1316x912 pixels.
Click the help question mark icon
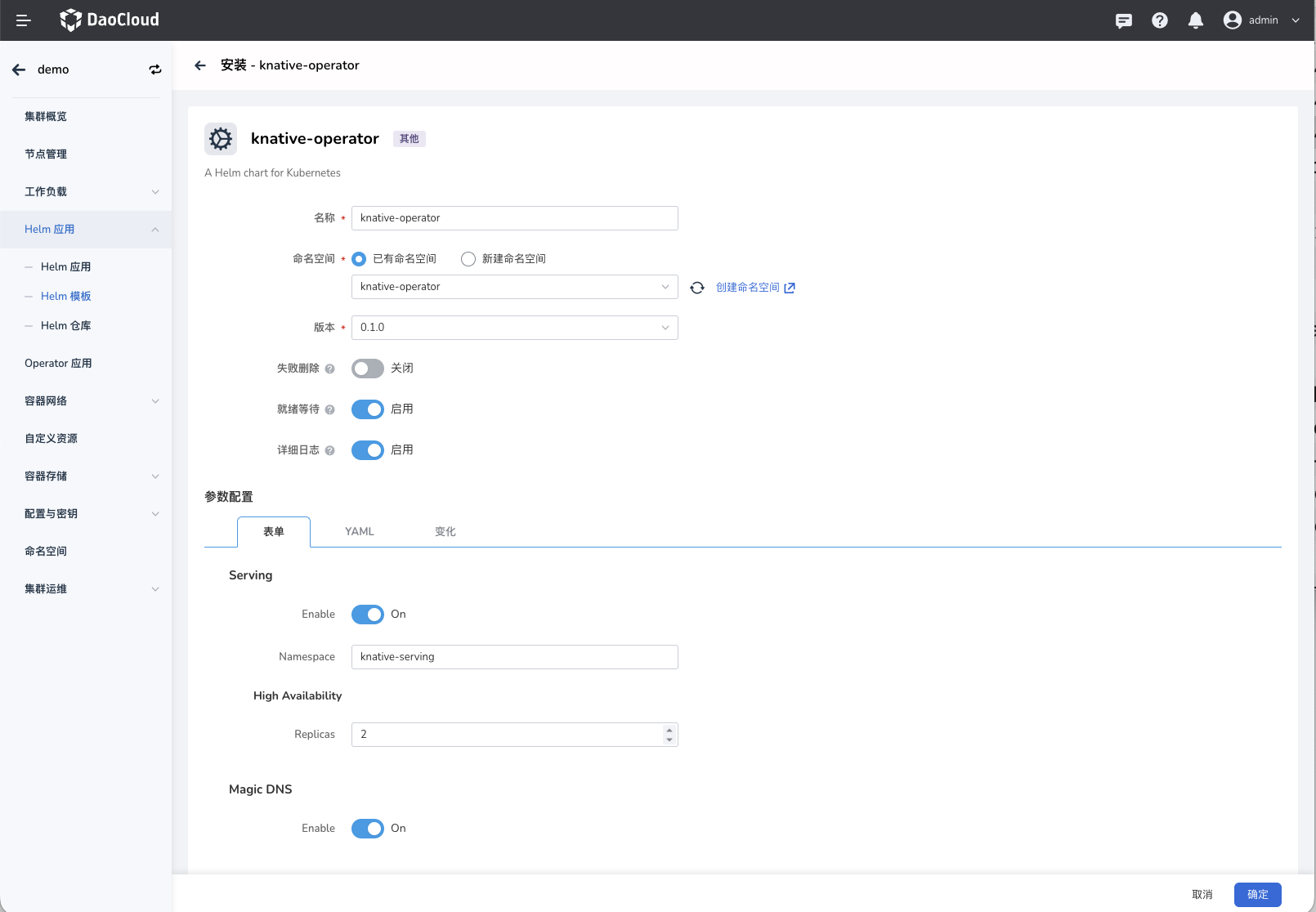coord(1160,20)
